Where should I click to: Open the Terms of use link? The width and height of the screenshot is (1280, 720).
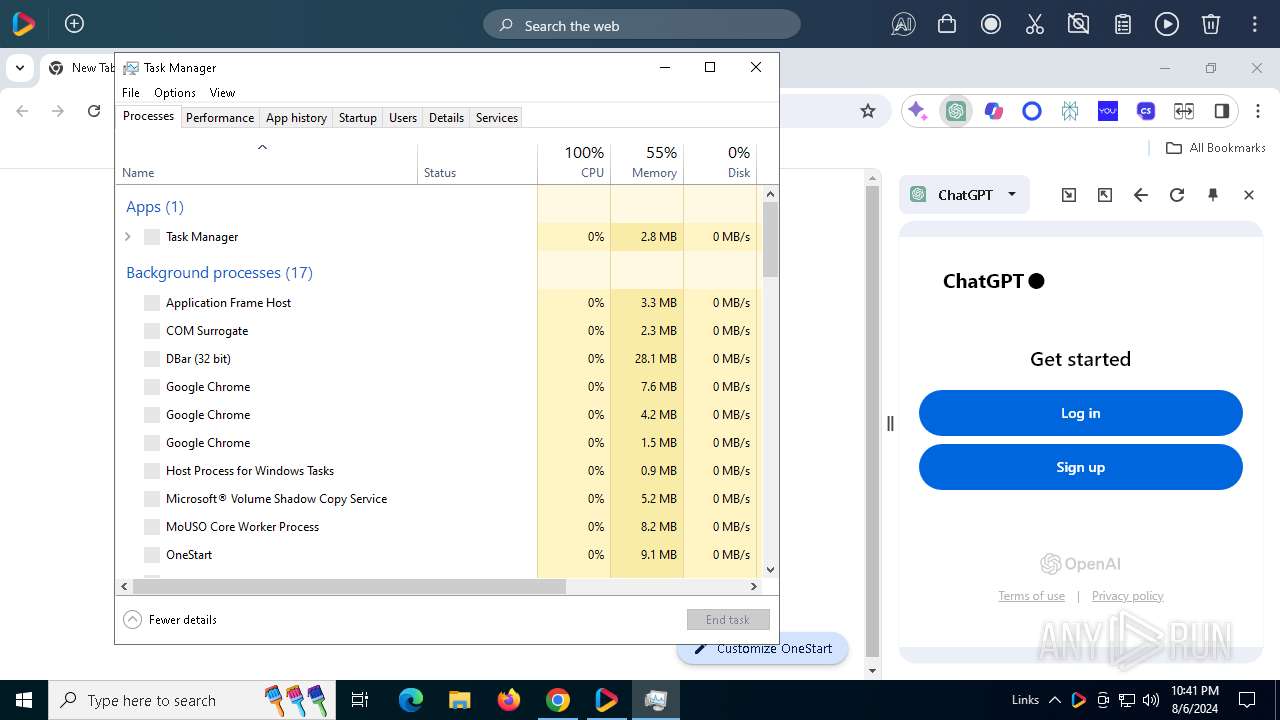pyautogui.click(x=1031, y=596)
